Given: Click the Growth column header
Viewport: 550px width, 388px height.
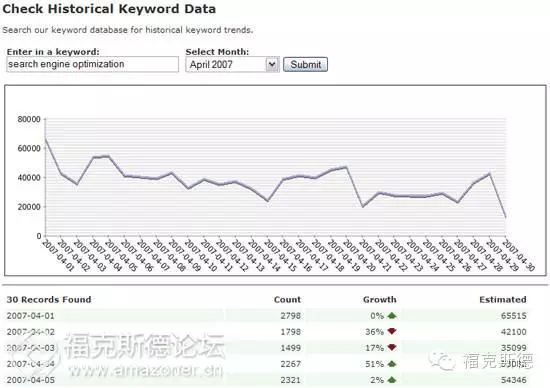Looking at the screenshot, I should click(380, 300).
